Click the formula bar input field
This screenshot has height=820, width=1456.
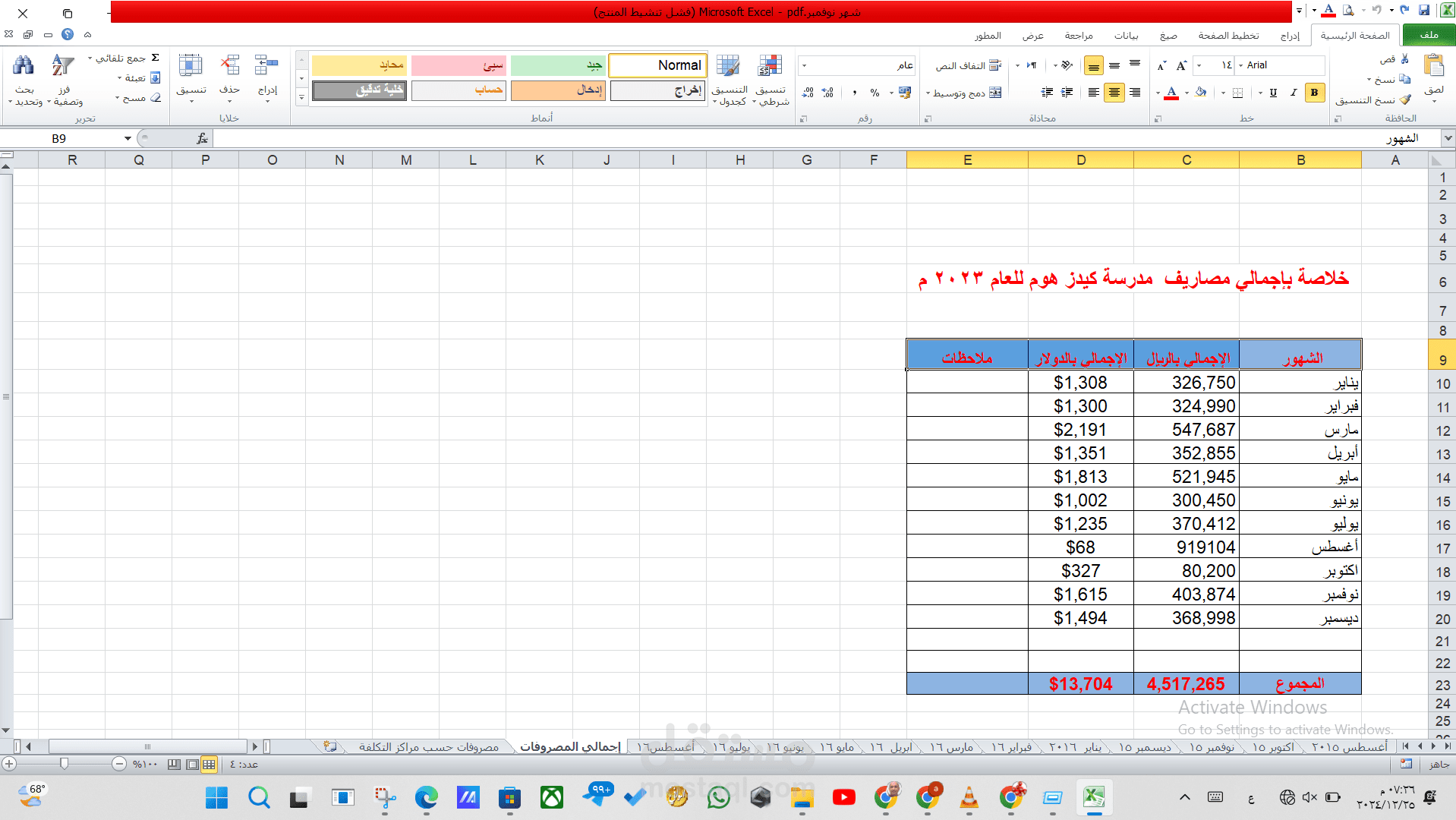click(827, 138)
